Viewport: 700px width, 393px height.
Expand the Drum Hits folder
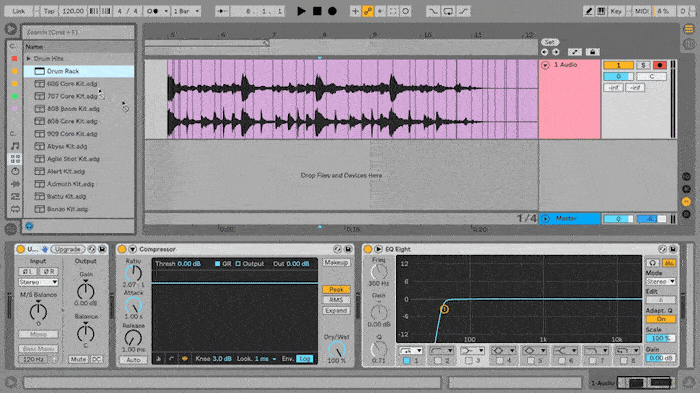coord(29,59)
